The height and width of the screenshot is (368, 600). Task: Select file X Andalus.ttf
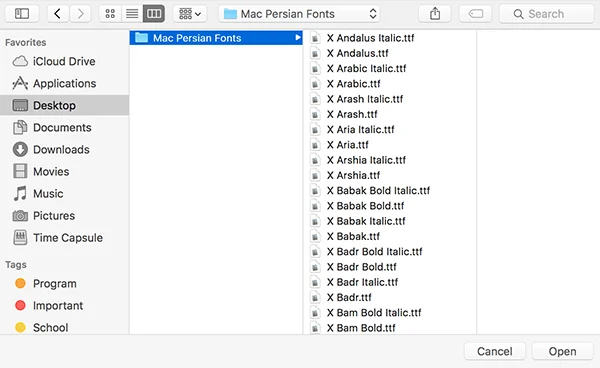point(390,53)
